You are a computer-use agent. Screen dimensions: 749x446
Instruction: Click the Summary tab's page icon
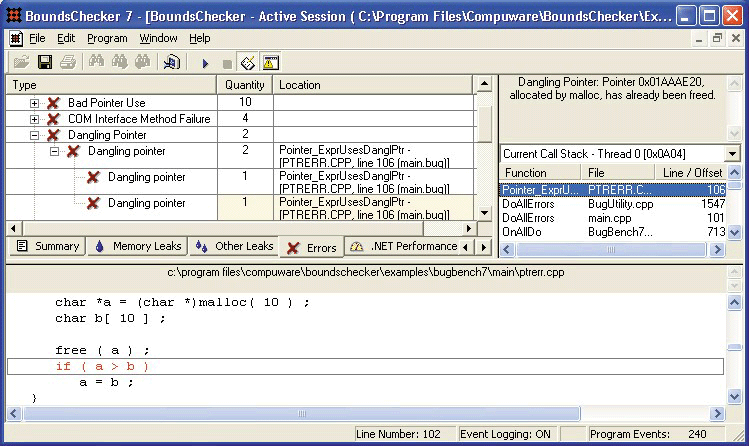(x=22, y=246)
